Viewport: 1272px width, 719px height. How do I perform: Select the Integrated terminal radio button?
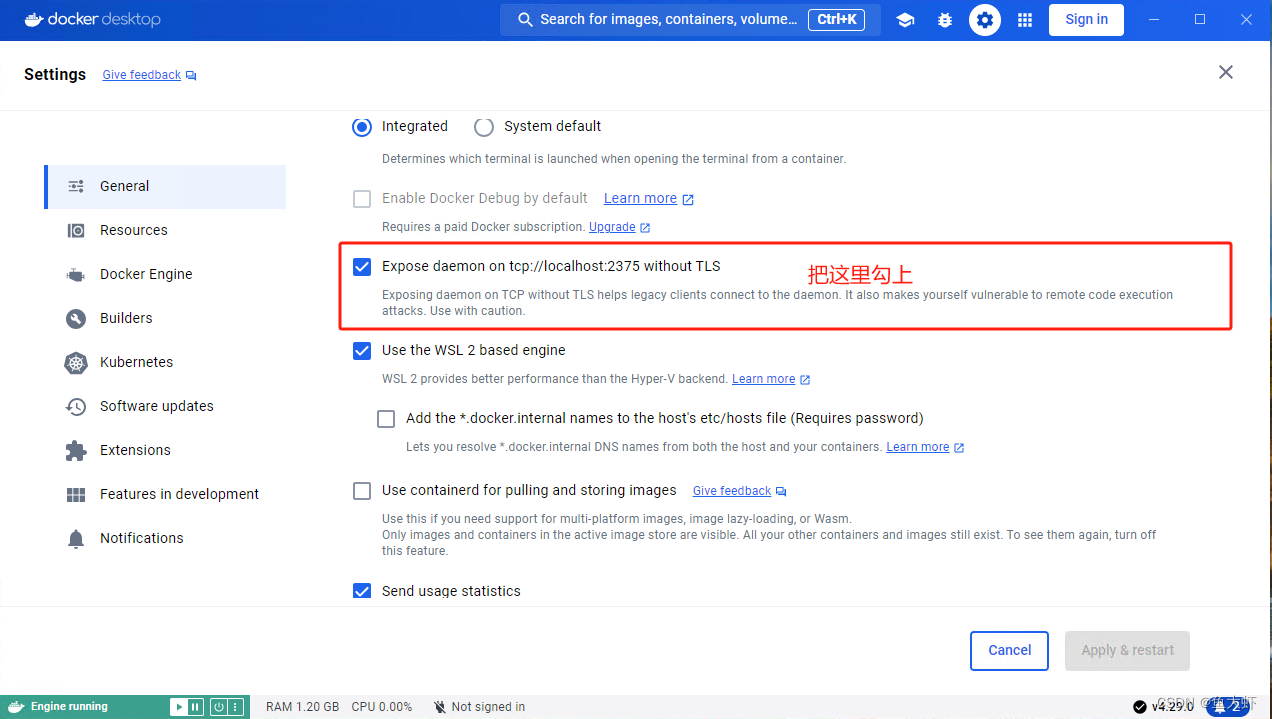(x=361, y=127)
